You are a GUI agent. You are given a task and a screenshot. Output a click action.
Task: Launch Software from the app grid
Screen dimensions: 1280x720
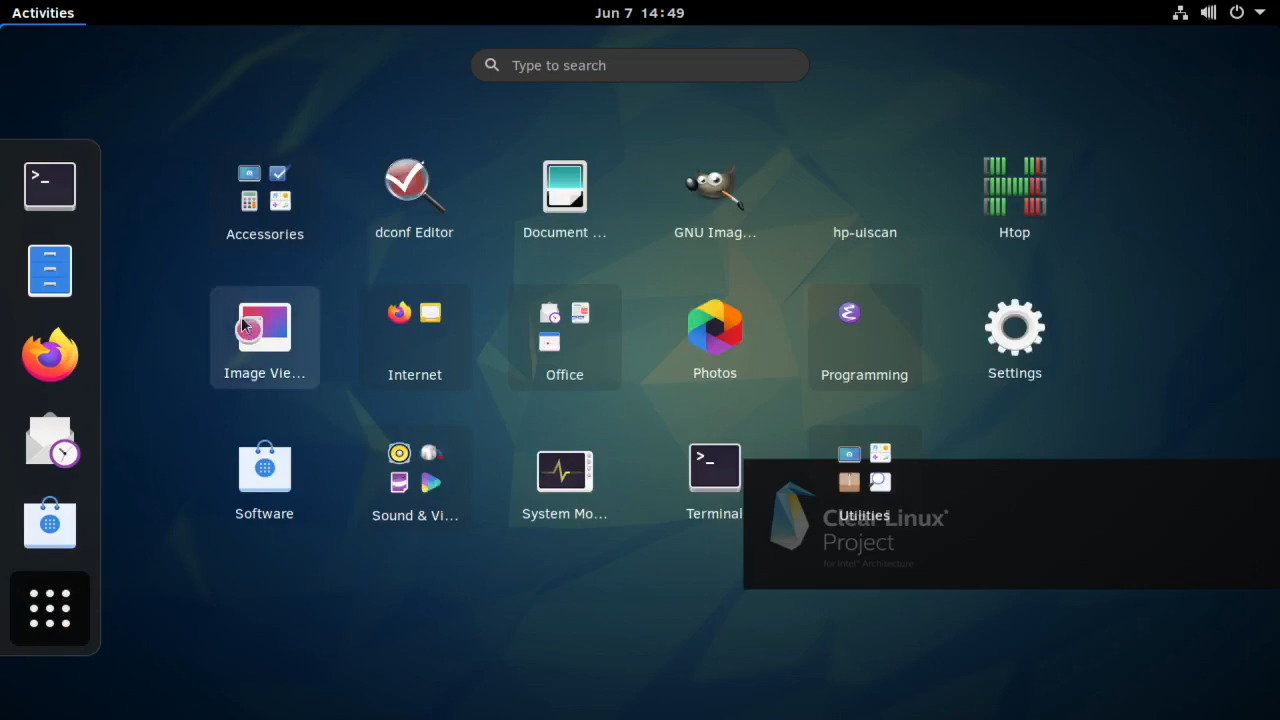coord(264,480)
